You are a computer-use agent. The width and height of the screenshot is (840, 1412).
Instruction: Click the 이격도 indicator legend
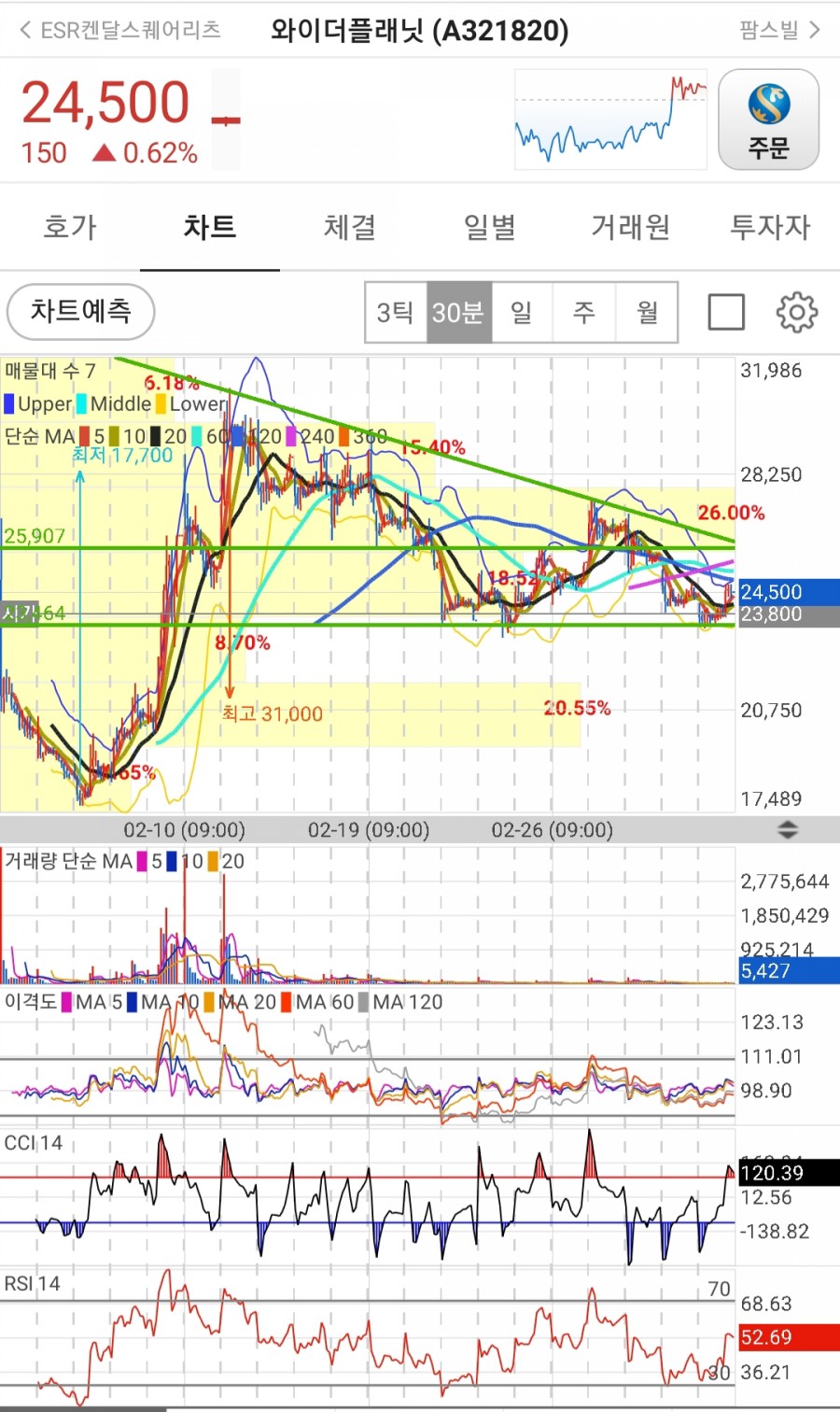point(31,1002)
